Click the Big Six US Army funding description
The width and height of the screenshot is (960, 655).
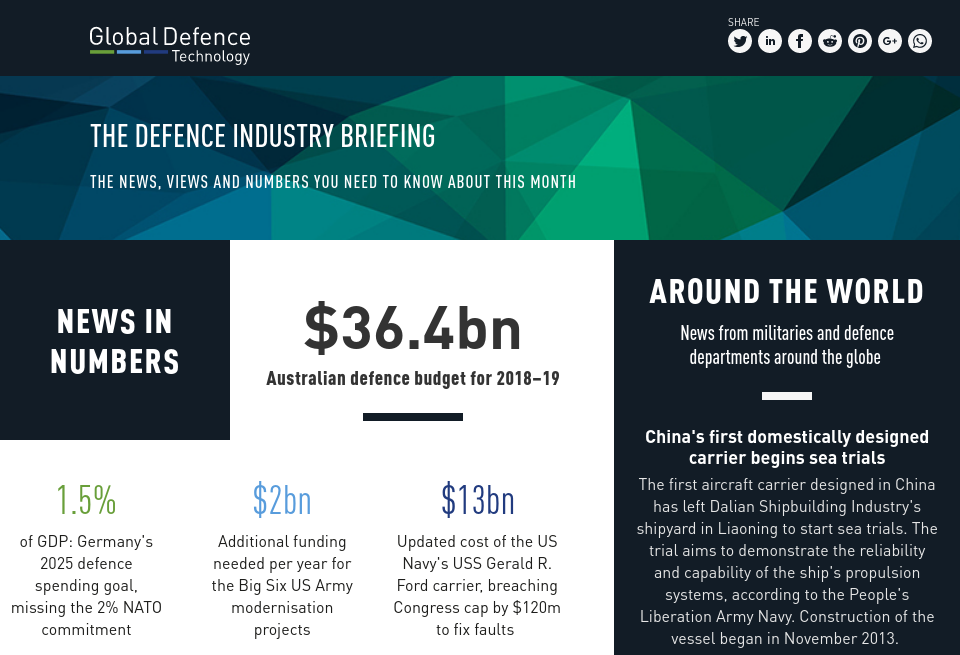(x=282, y=585)
